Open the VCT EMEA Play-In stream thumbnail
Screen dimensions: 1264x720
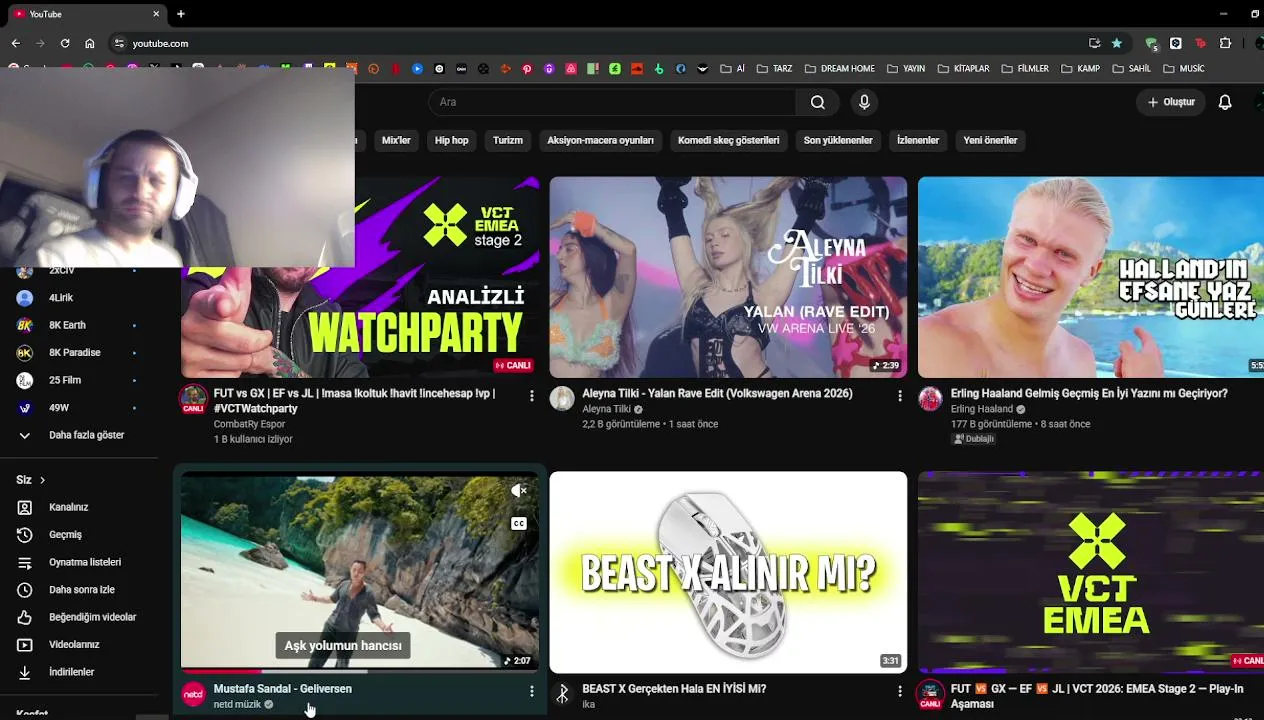click(x=1091, y=572)
